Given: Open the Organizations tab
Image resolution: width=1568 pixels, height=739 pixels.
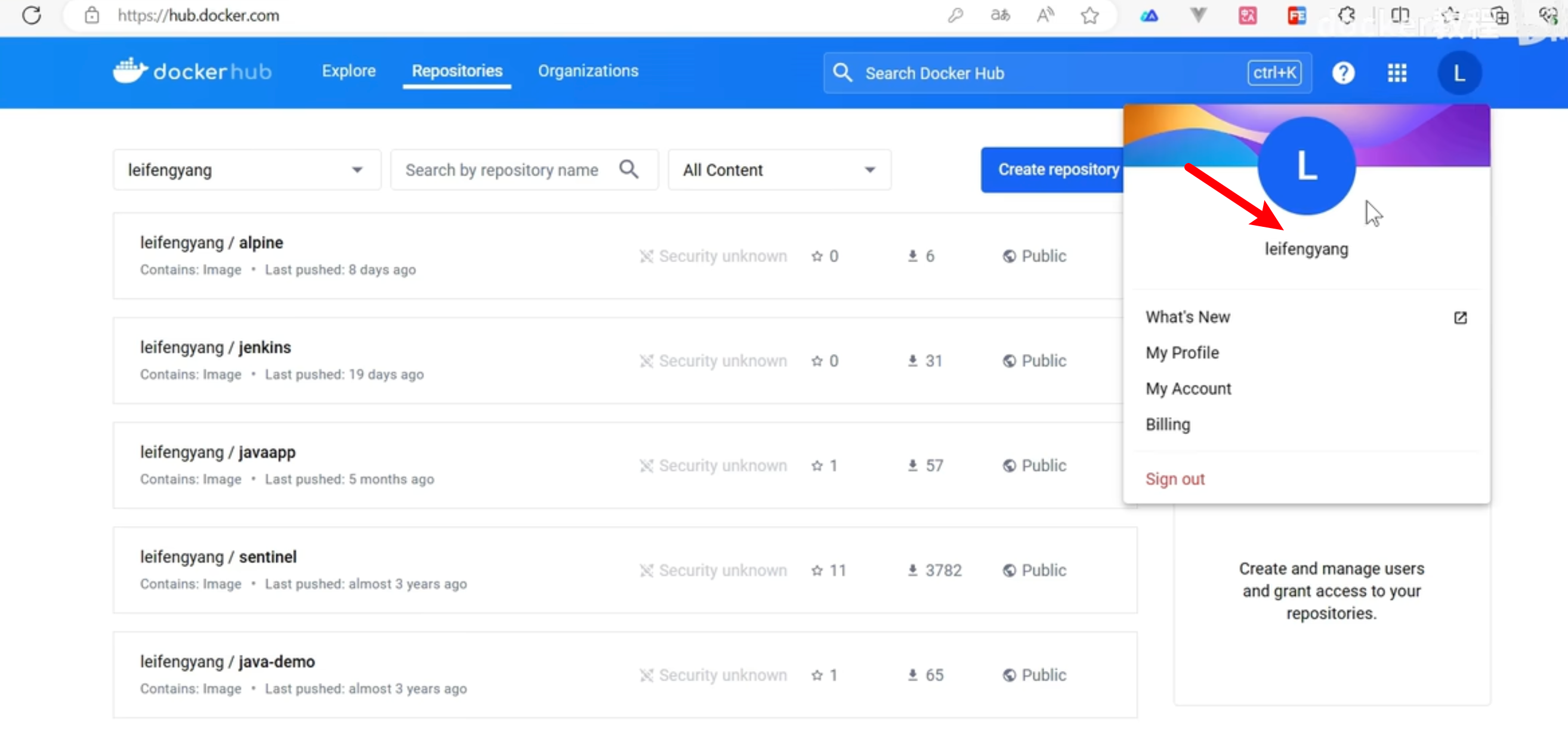Looking at the screenshot, I should [588, 70].
